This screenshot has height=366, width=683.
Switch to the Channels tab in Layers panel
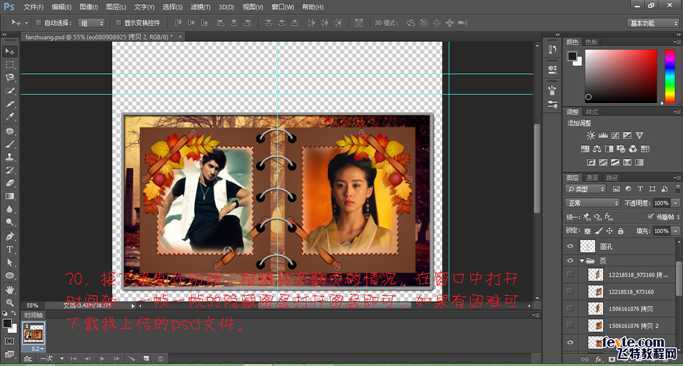(x=591, y=177)
